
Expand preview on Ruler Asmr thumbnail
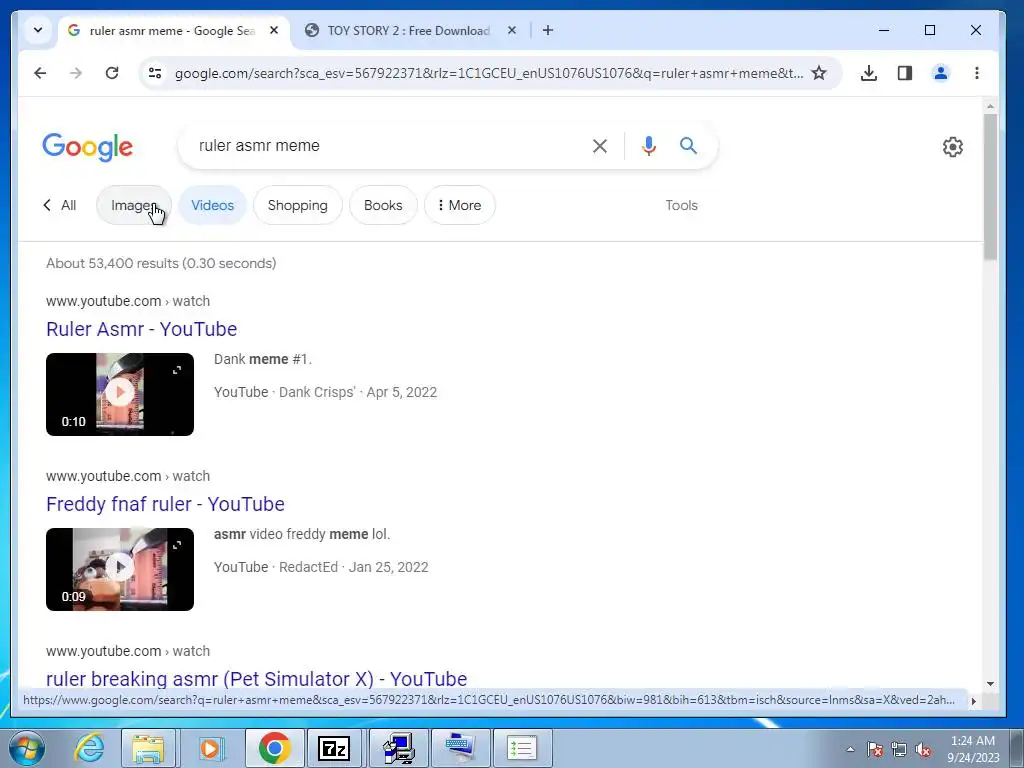pos(177,370)
